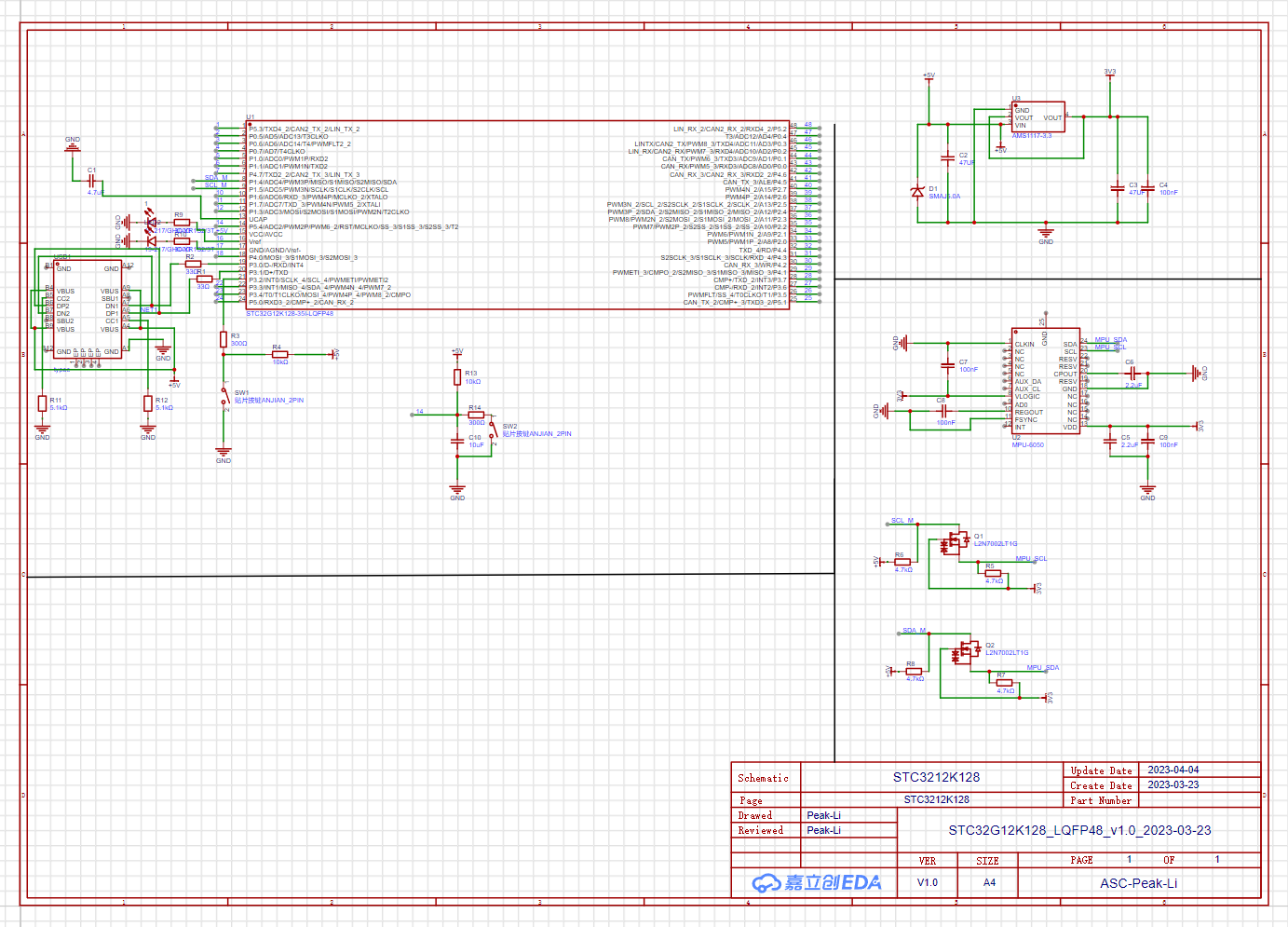Click the 'MPU_SDA' net label beside U2
The height and width of the screenshot is (927, 1288).
(x=1110, y=340)
